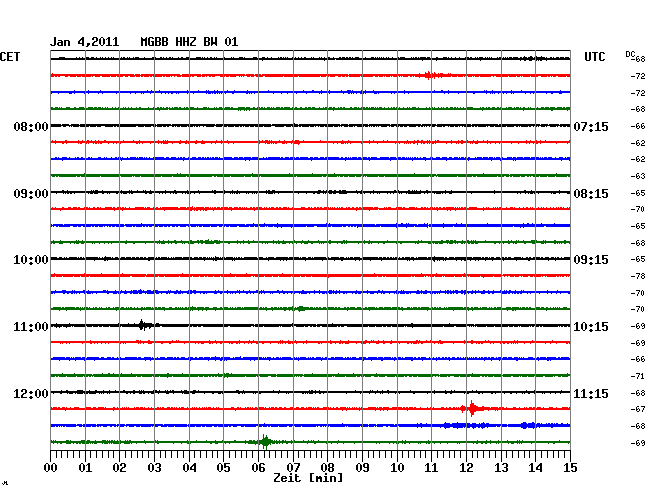Click the 10:15 UTC time label
650x494 pixels.
(591, 327)
